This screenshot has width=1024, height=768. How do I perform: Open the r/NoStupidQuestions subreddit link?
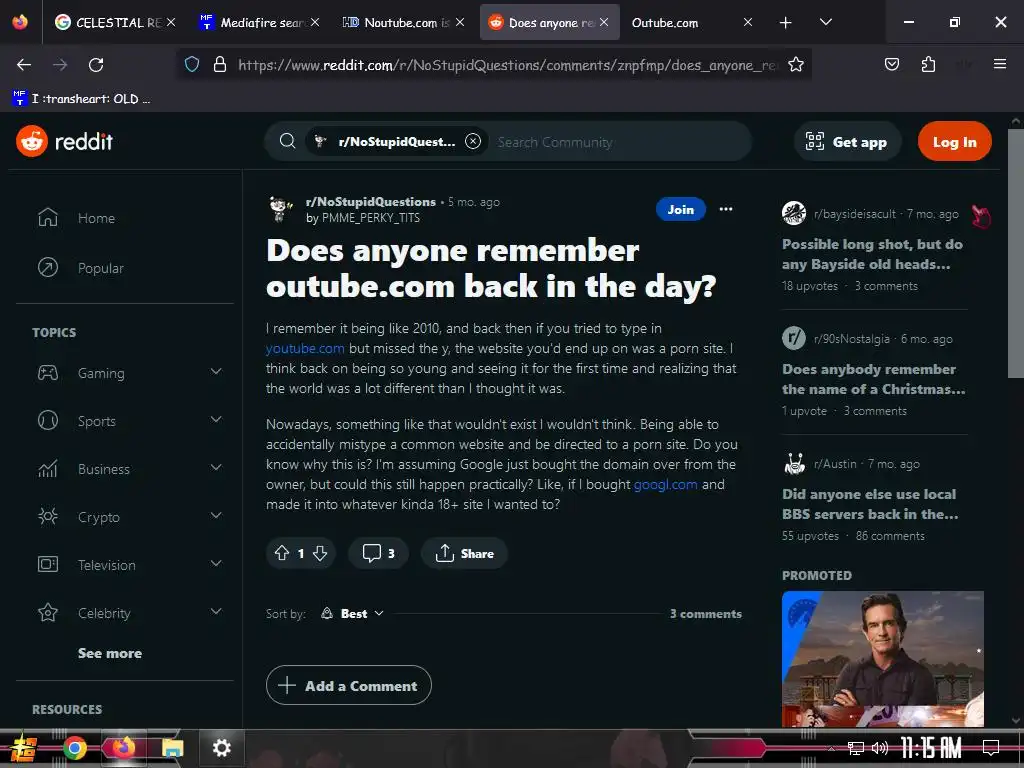click(x=370, y=202)
